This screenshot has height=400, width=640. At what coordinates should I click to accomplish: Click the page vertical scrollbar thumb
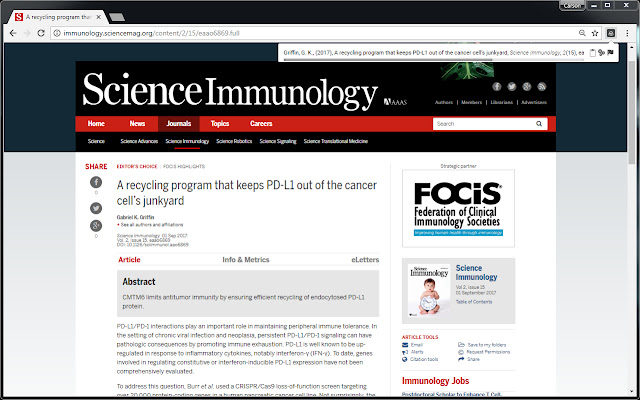coord(632,112)
